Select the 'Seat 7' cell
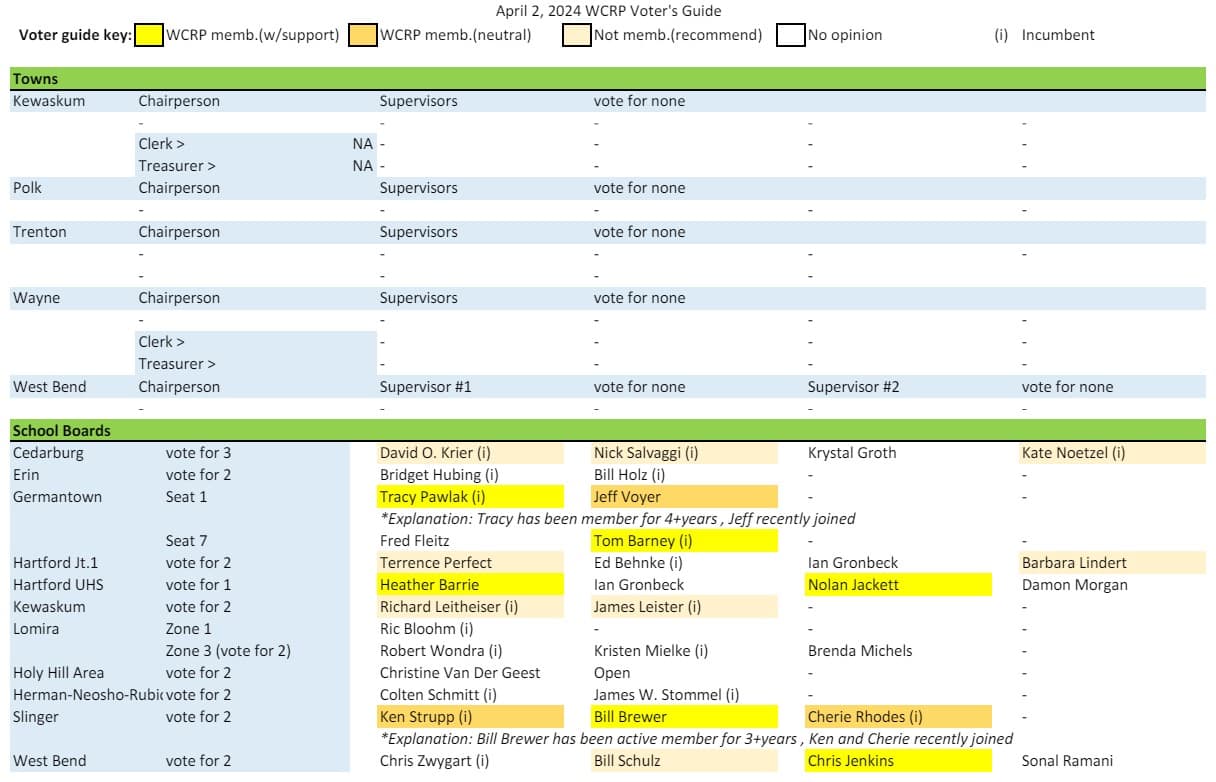Image resolution: width=1216 pixels, height=782 pixels. click(187, 540)
